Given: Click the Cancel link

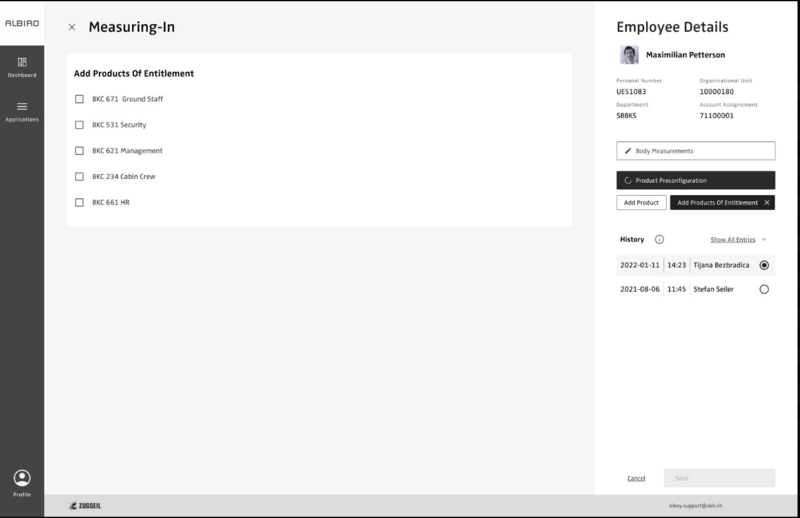Looking at the screenshot, I should click(x=636, y=478).
